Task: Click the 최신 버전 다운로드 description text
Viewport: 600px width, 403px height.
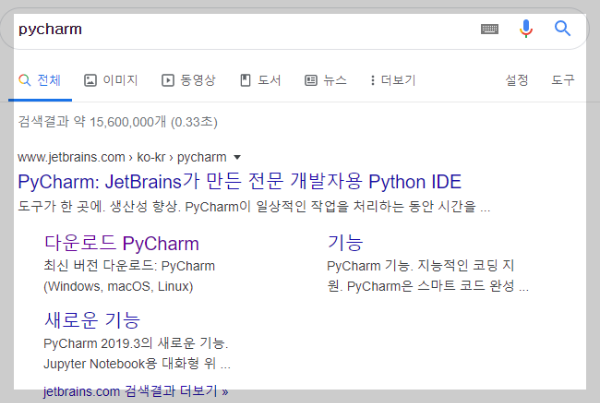Action: [129, 276]
